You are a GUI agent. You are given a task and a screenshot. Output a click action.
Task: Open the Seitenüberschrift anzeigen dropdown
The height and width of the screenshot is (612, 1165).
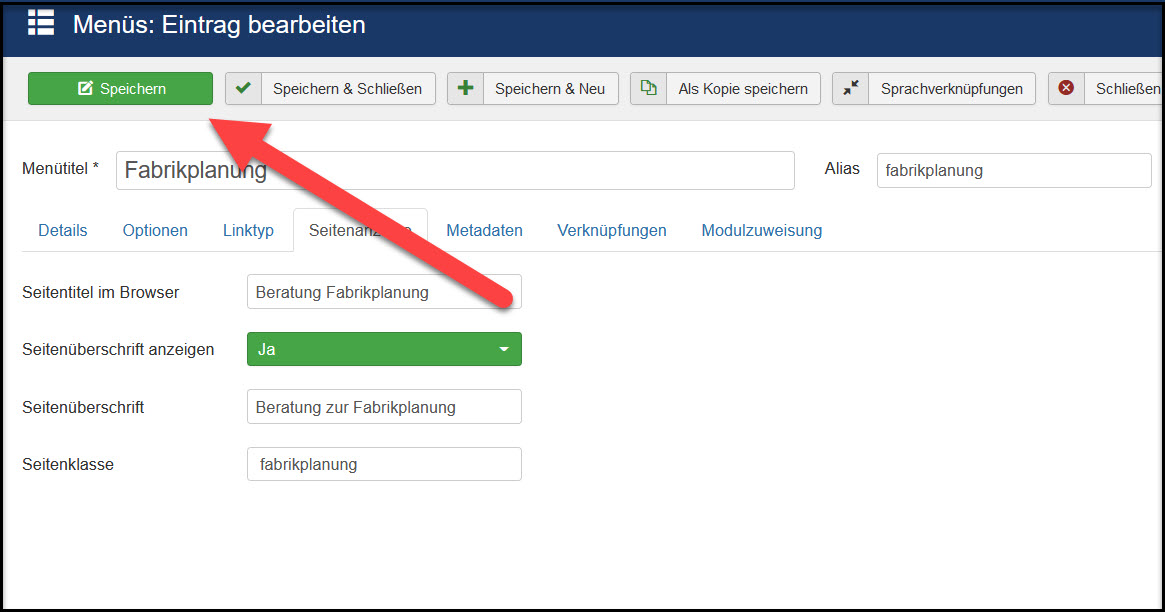pyautogui.click(x=384, y=348)
